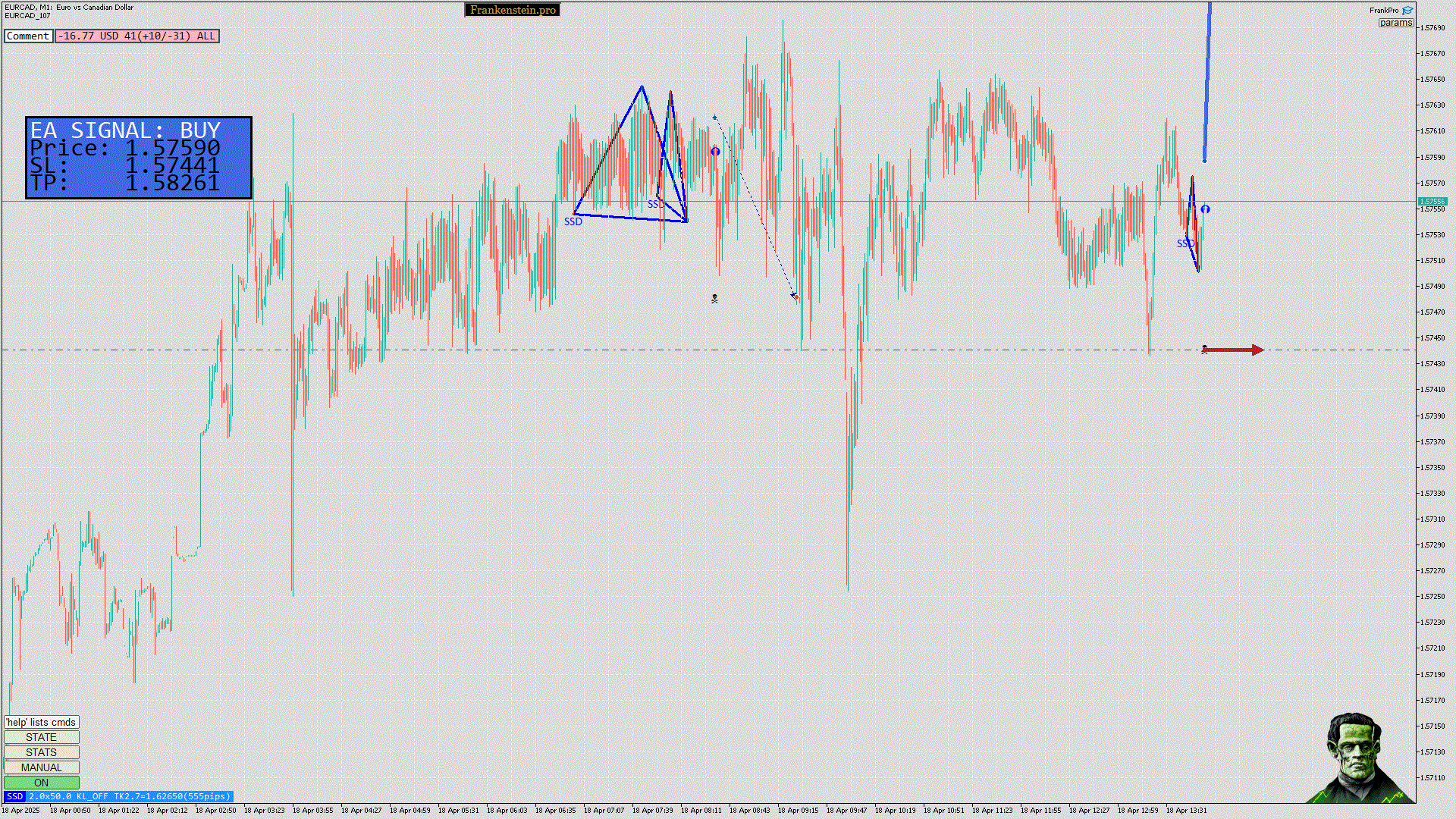Screen dimensions: 1456x819
Task: Click the Comment label box
Action: pos(28,36)
